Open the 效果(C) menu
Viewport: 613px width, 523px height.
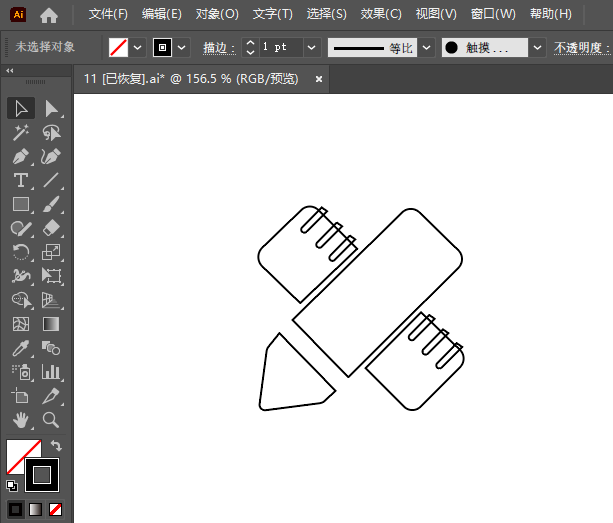click(381, 15)
